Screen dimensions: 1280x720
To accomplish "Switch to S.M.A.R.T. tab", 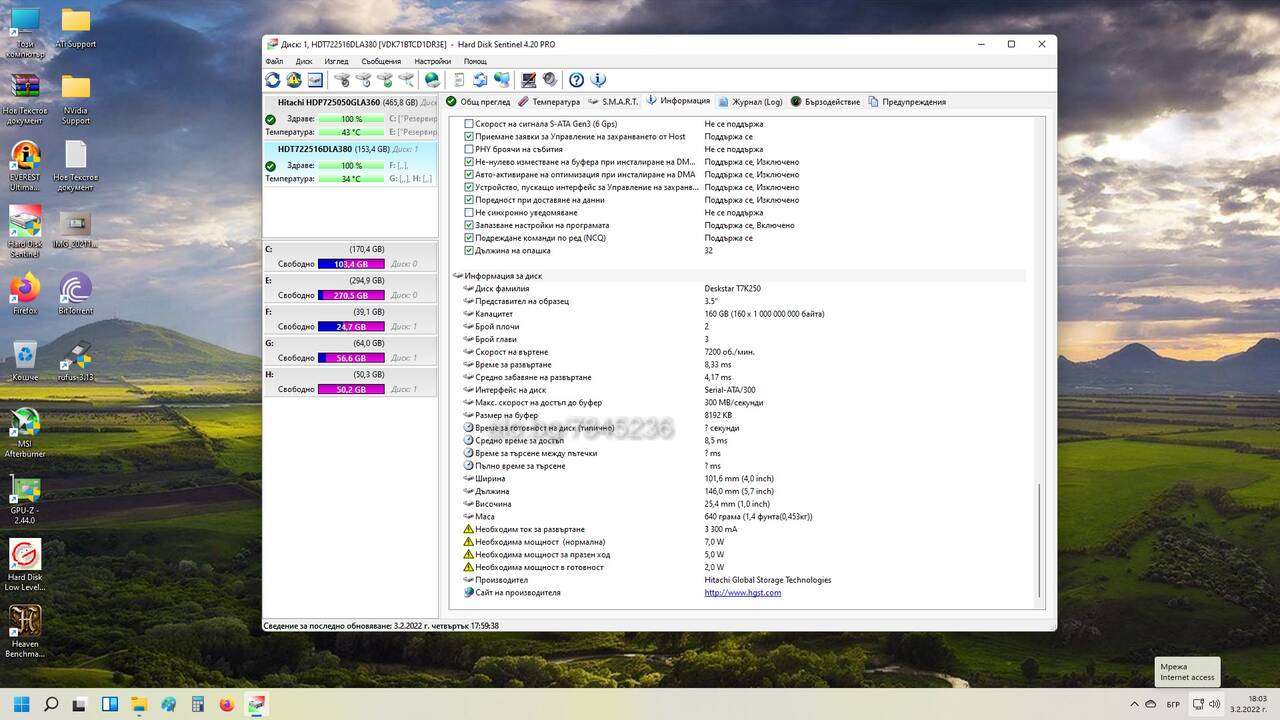I will click(613, 102).
